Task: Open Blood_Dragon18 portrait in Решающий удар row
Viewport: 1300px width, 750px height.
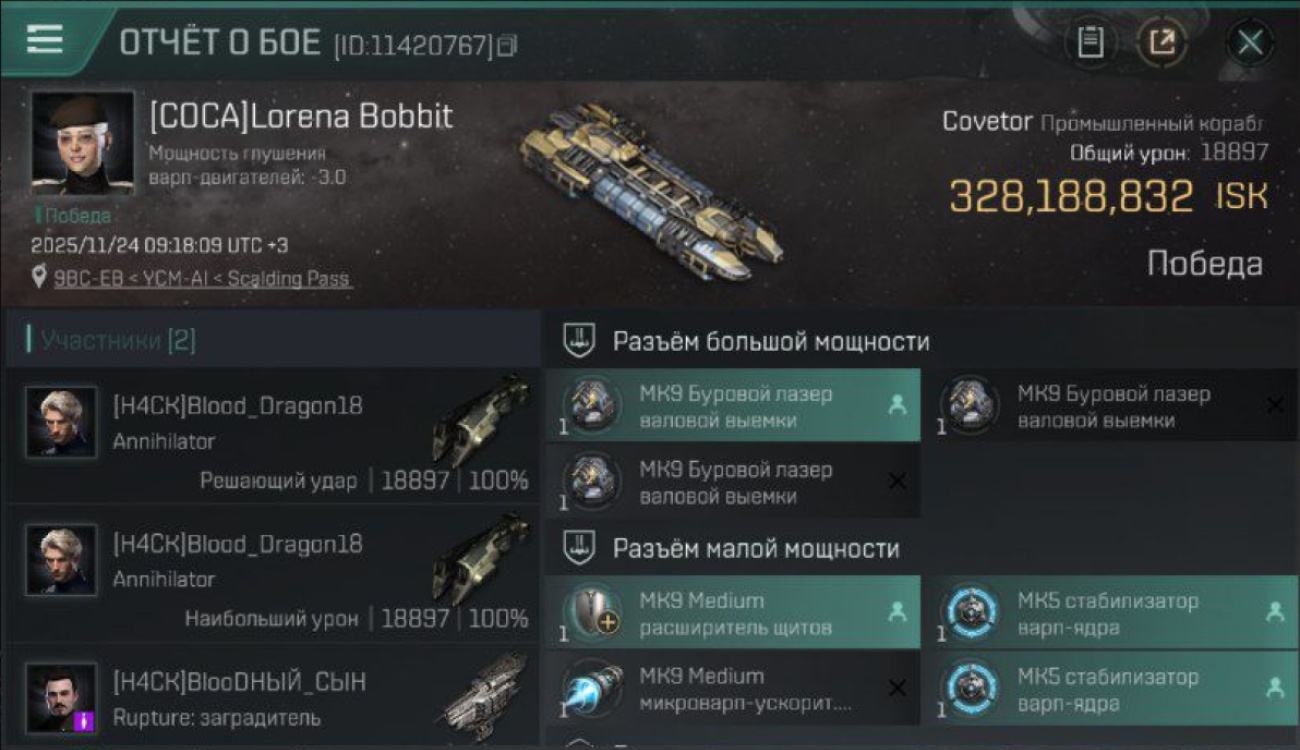Action: tap(61, 423)
